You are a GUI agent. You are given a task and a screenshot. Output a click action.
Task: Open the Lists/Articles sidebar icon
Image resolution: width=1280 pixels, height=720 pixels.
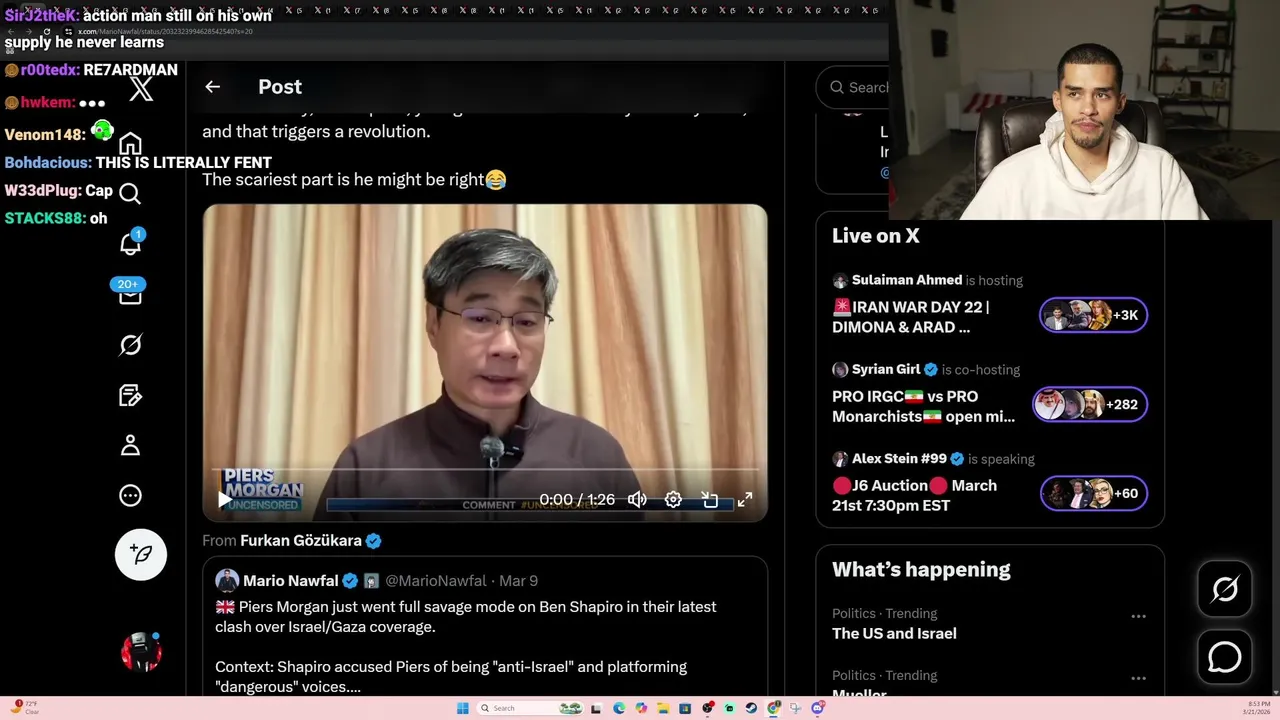pos(130,395)
